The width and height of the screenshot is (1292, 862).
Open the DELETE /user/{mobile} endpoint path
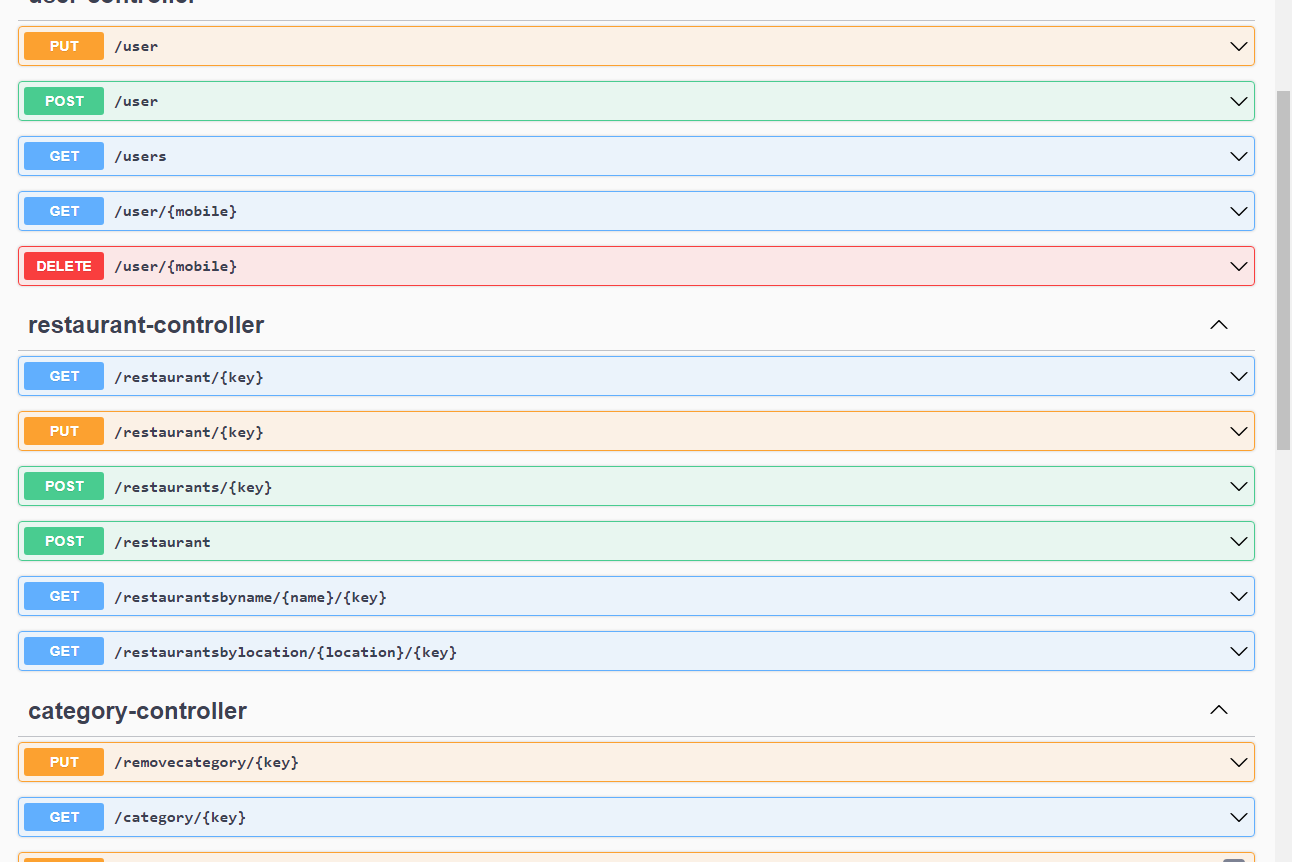point(176,267)
